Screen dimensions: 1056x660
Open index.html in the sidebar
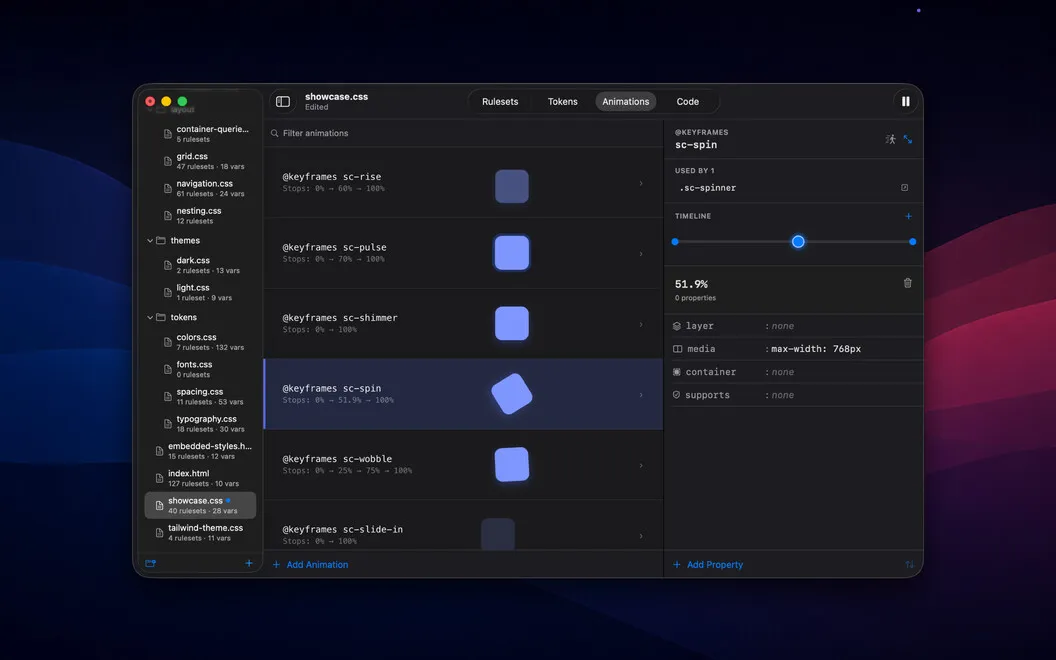(200, 478)
